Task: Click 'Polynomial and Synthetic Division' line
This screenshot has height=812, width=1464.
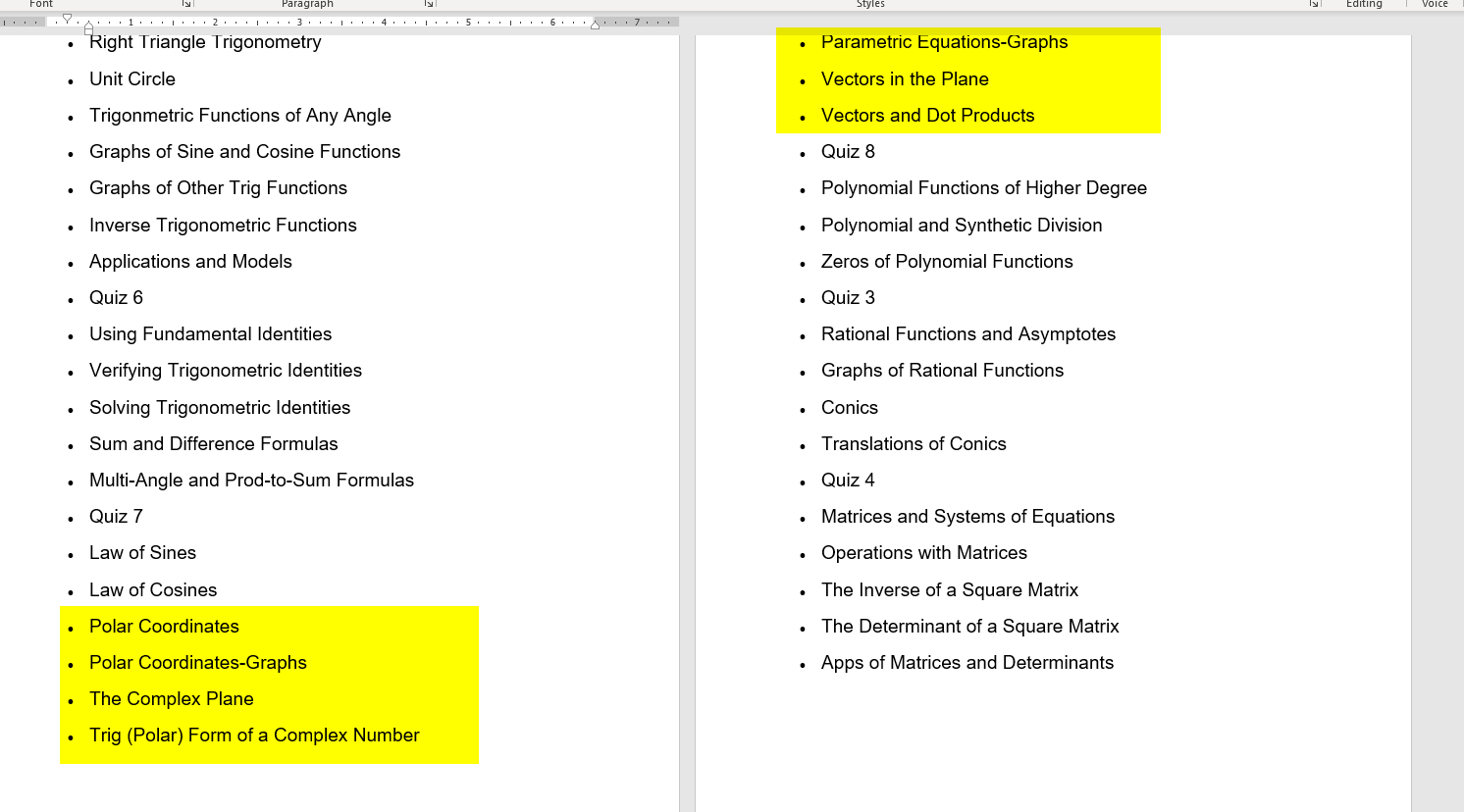Action: click(962, 226)
